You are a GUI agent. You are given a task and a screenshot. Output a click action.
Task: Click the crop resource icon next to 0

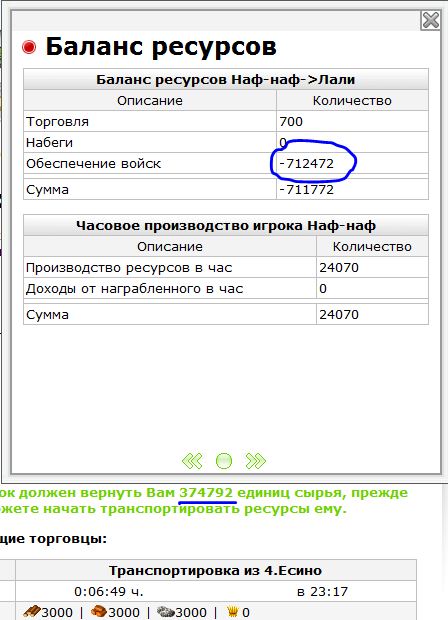(x=233, y=612)
